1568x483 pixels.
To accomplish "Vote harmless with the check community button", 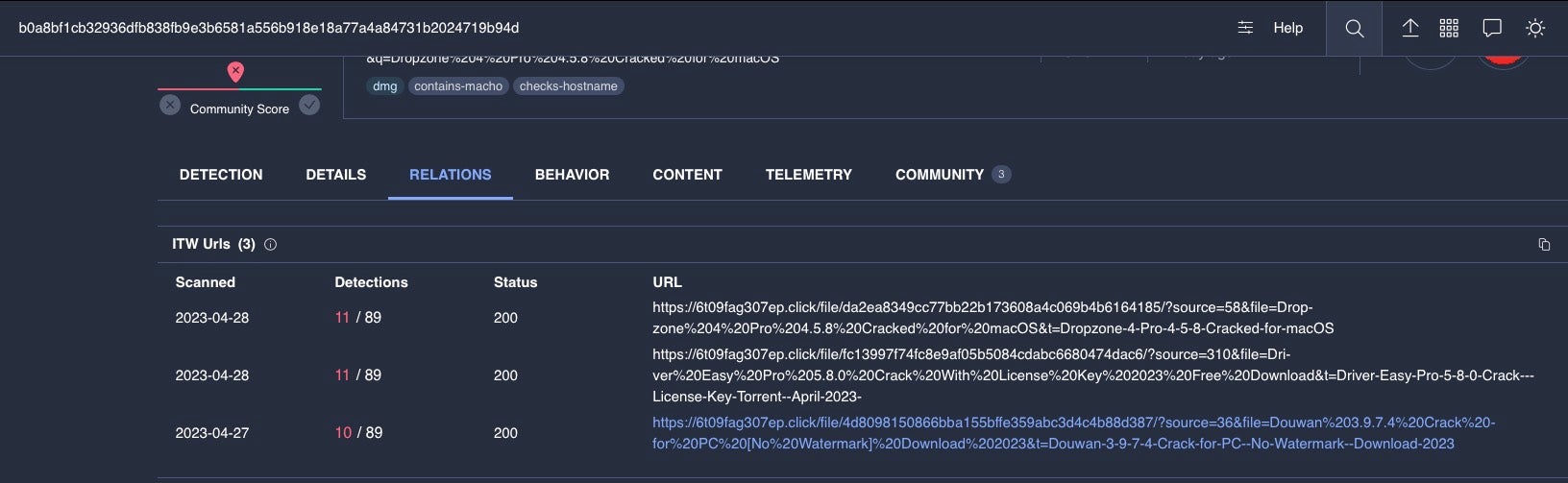I will (309, 106).
